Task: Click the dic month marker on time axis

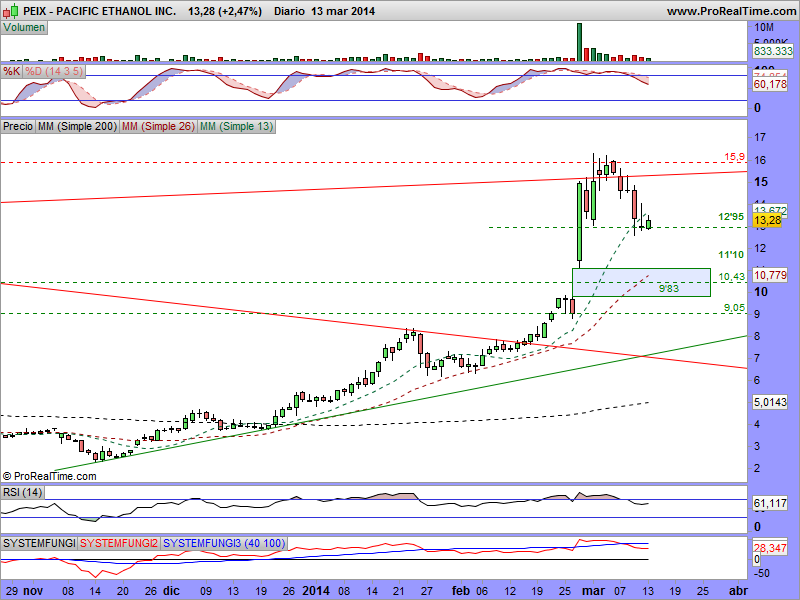Action: click(171, 591)
